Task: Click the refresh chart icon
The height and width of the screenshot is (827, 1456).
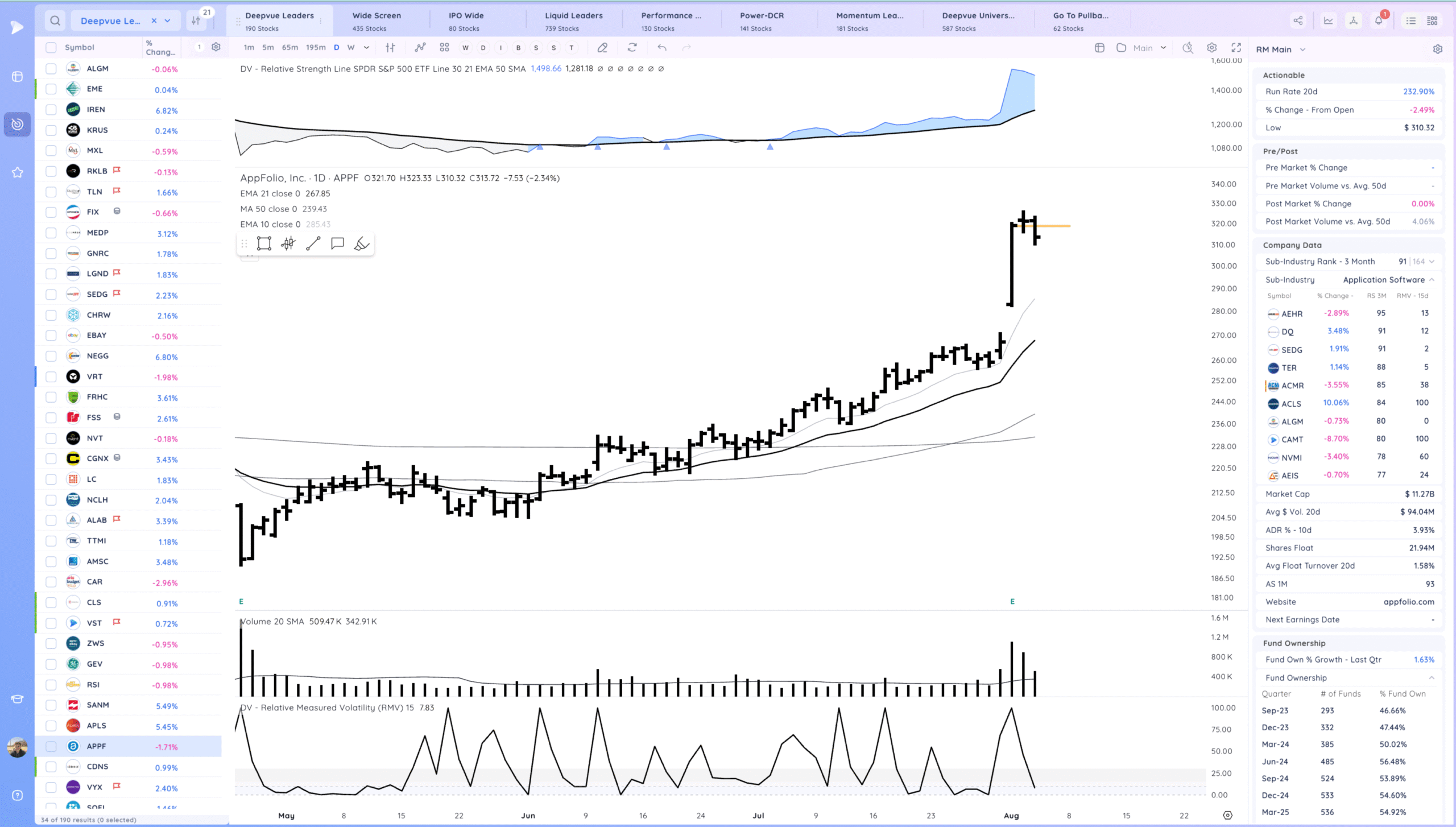Action: (632, 48)
